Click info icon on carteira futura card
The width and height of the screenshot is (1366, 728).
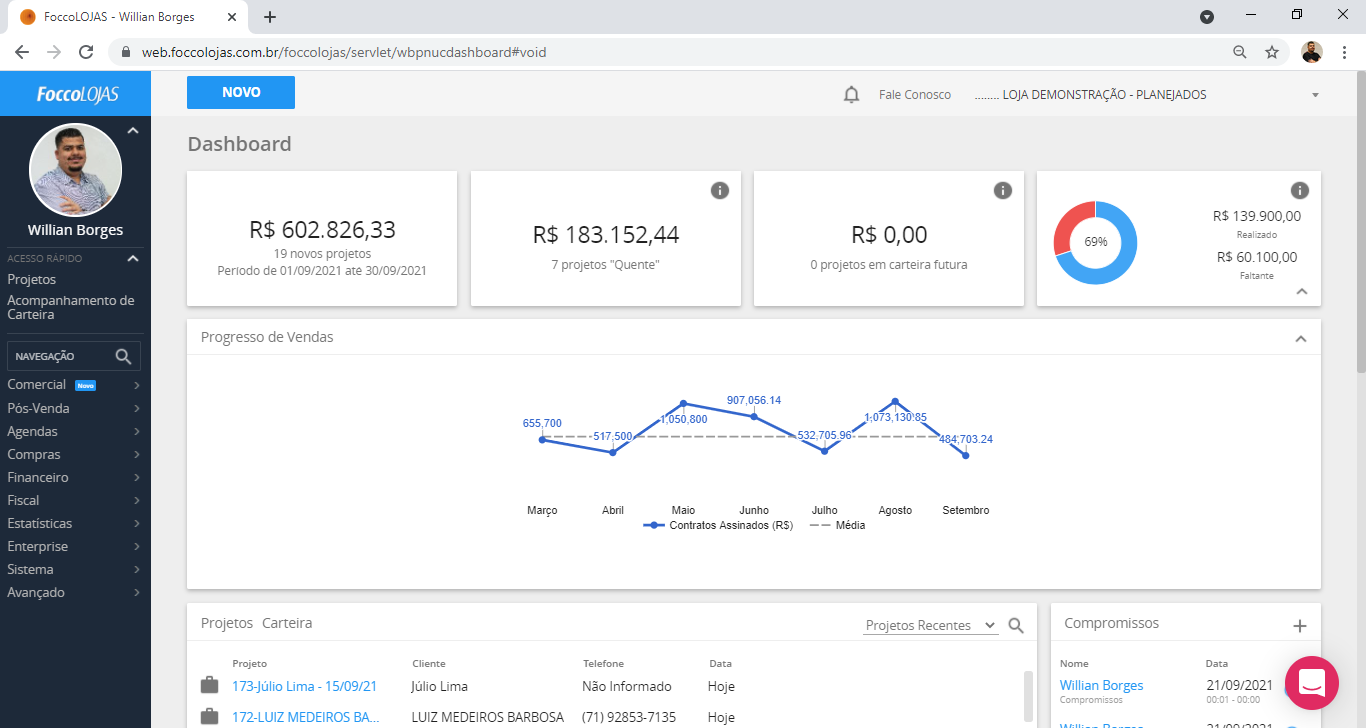tap(1002, 190)
